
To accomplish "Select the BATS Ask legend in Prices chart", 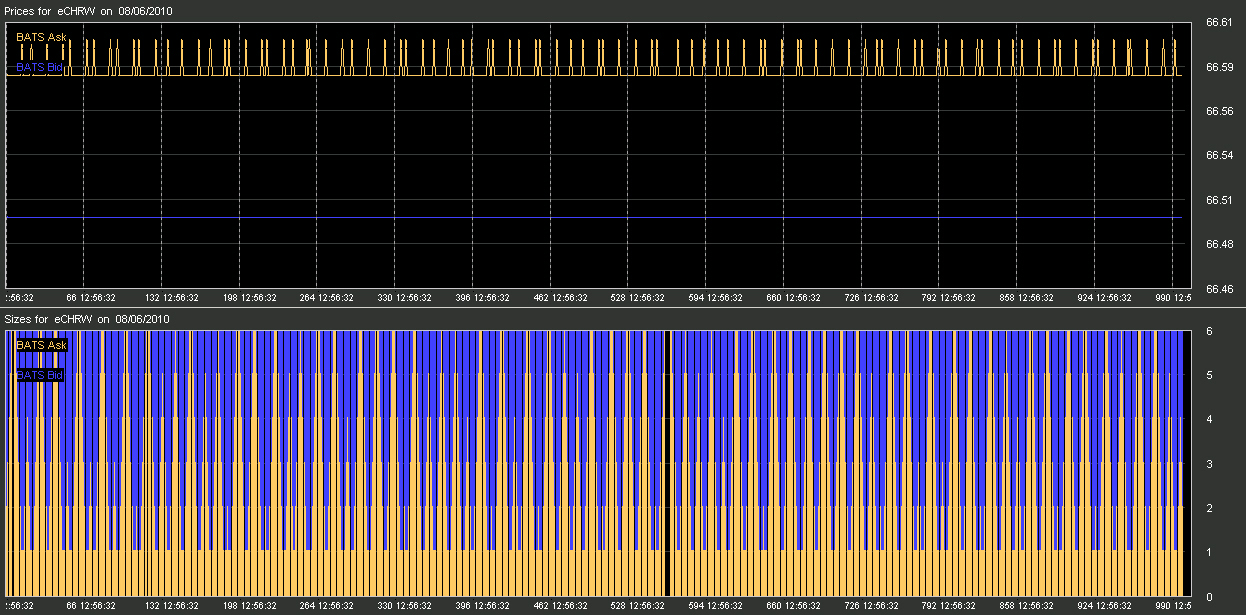I will [x=41, y=37].
